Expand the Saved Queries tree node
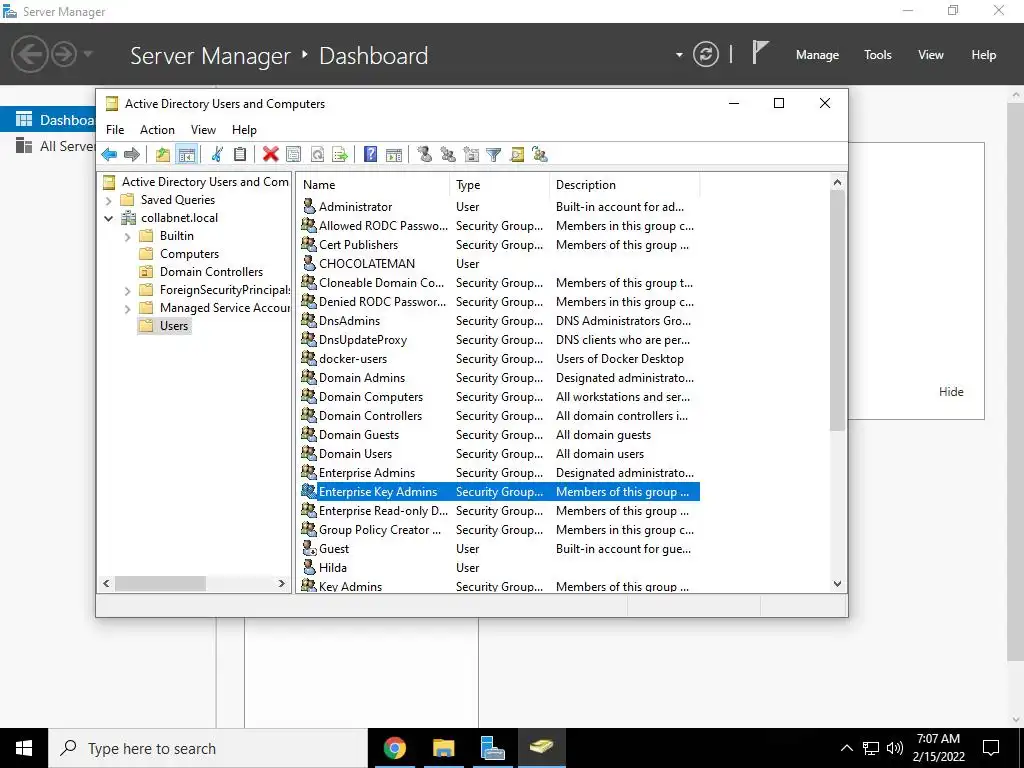Image resolution: width=1024 pixels, height=768 pixels. [109, 200]
